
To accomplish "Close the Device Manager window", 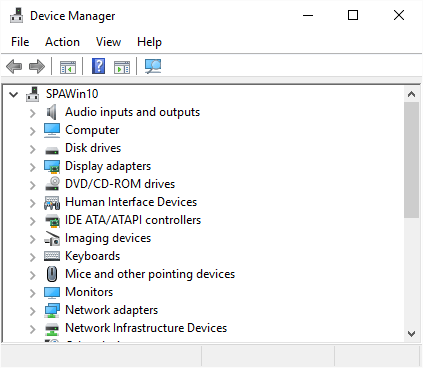I will [x=399, y=15].
